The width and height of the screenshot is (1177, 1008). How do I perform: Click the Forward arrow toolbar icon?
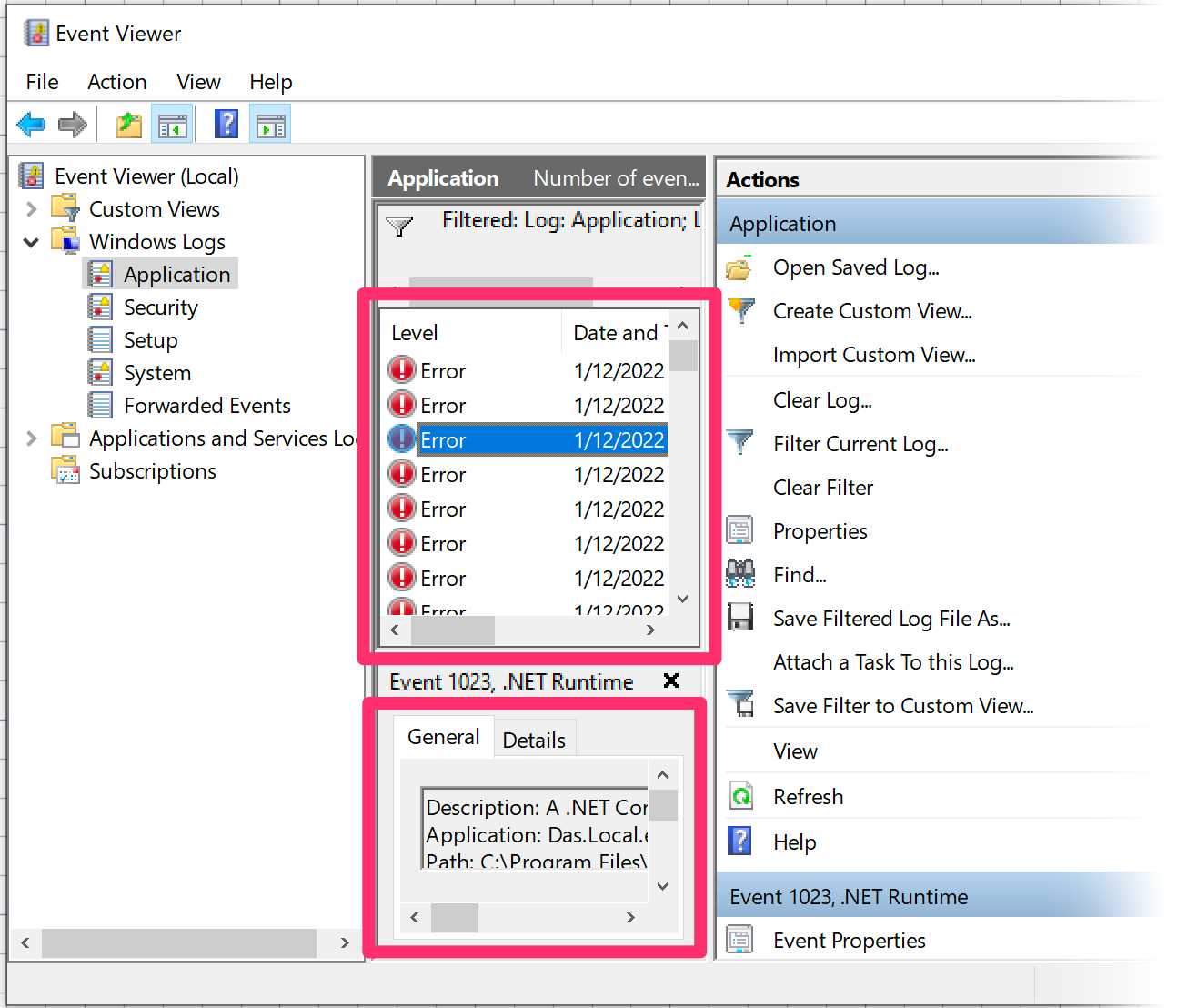tap(73, 125)
